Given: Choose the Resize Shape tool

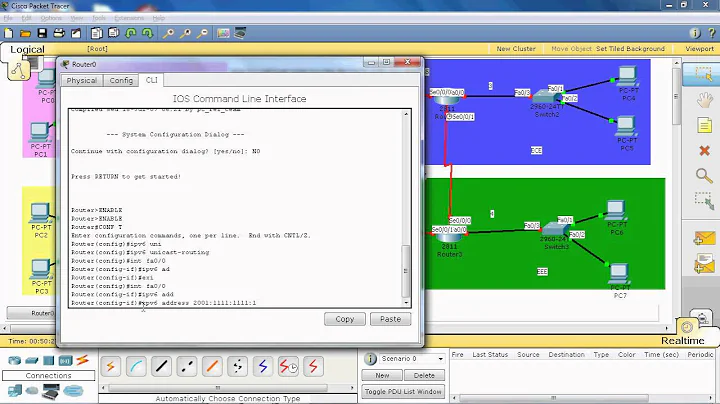Looking at the screenshot, I should point(704,201).
